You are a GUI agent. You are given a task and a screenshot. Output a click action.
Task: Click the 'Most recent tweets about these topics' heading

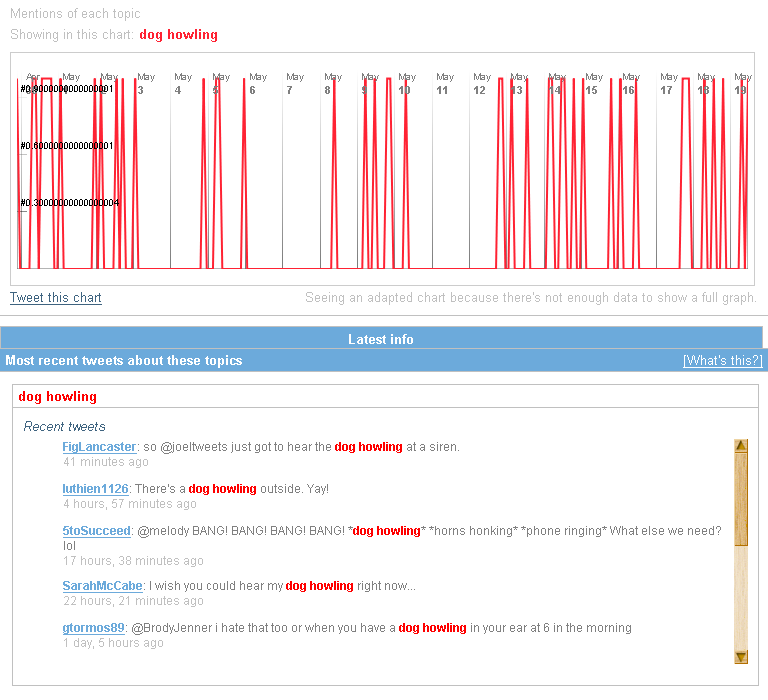(x=124, y=361)
